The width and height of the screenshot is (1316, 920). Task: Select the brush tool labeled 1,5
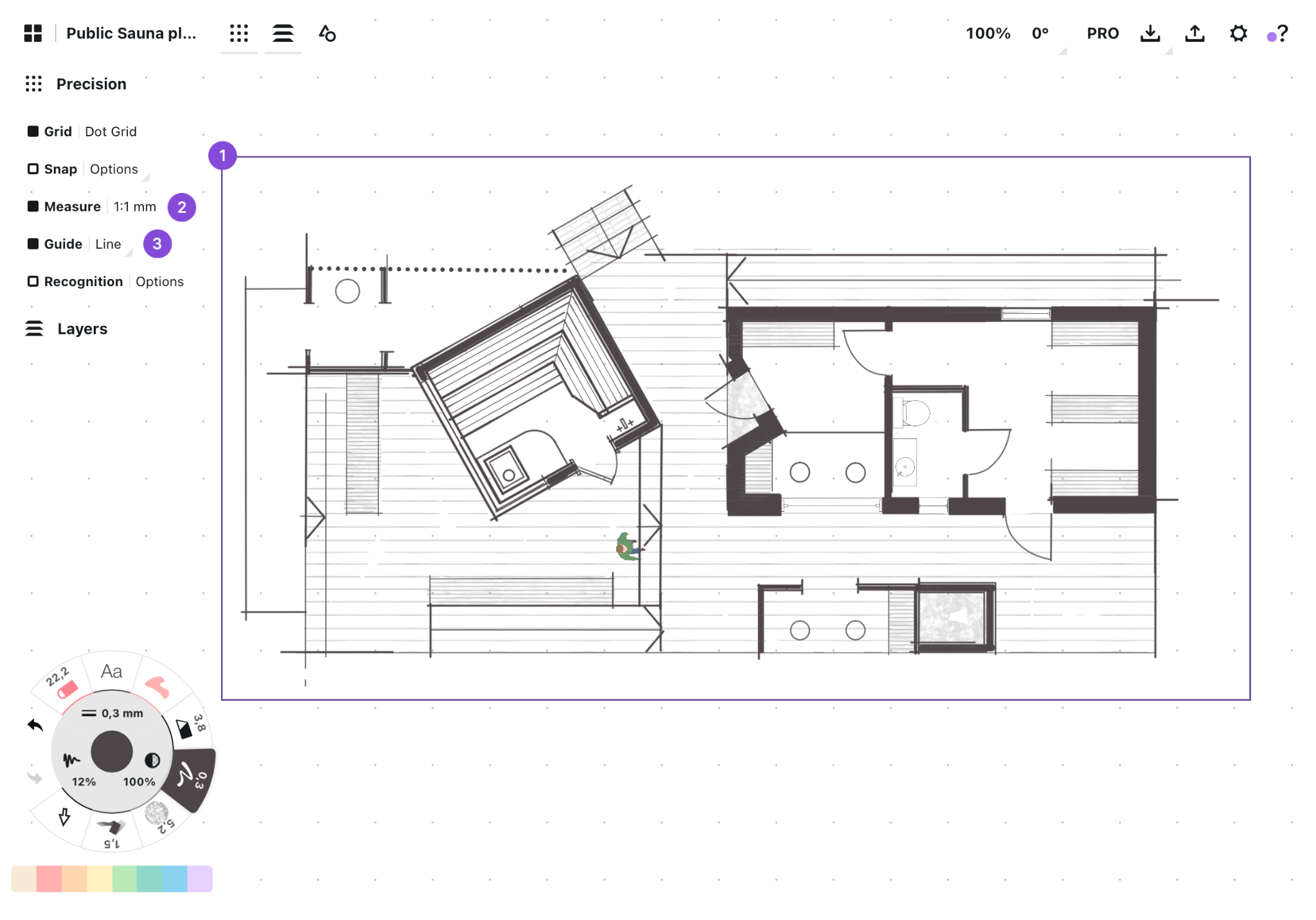111,833
